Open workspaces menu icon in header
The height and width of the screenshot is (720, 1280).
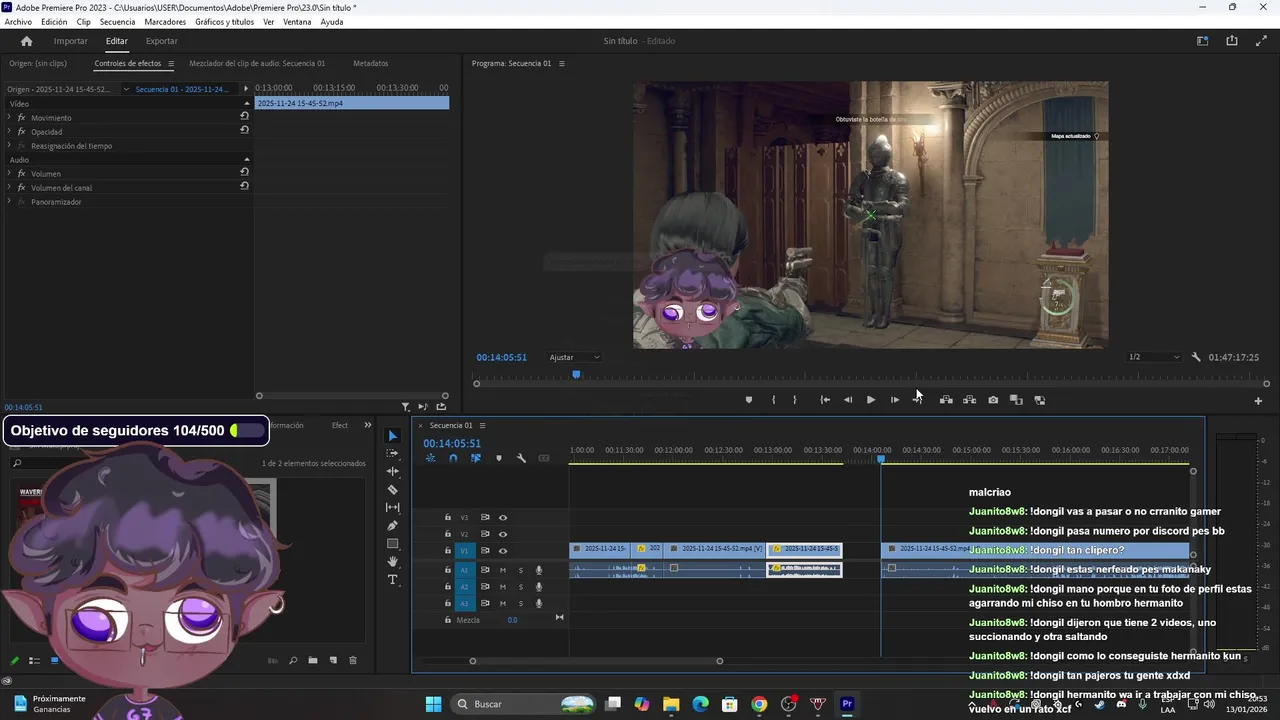tap(1203, 41)
